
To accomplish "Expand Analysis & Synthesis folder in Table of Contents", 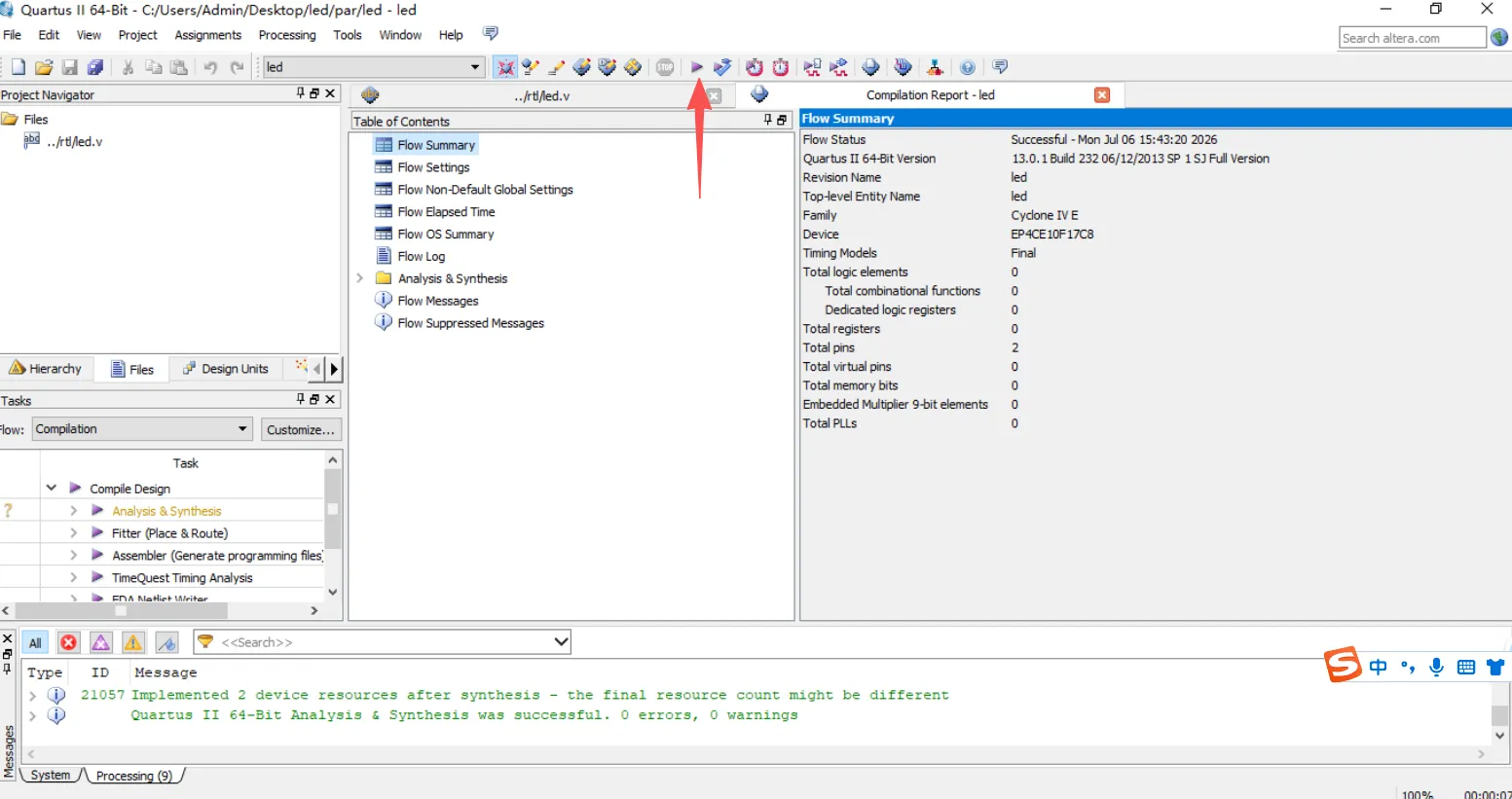I will [x=359, y=278].
